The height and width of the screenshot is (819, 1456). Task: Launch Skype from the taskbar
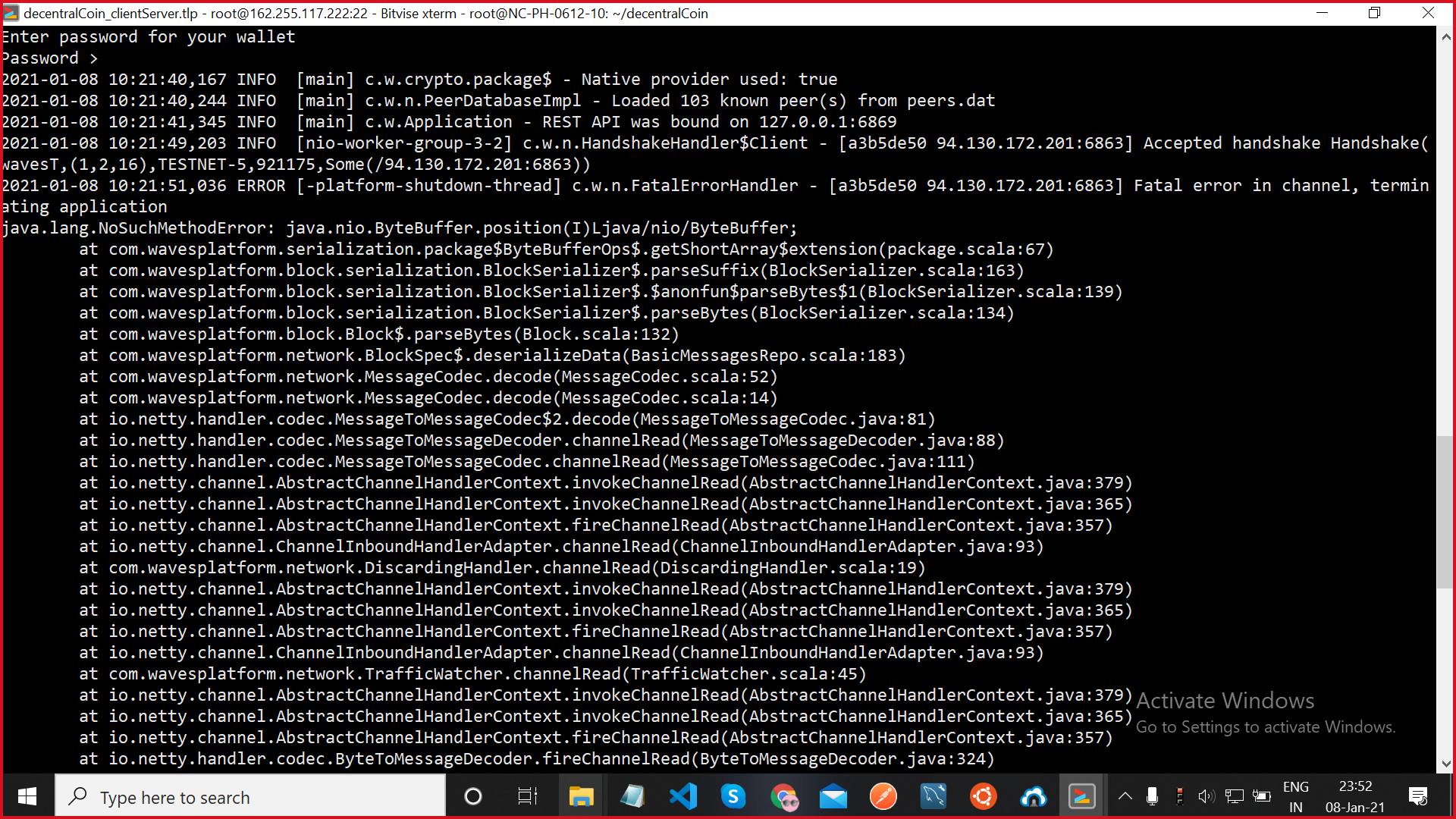tap(733, 796)
